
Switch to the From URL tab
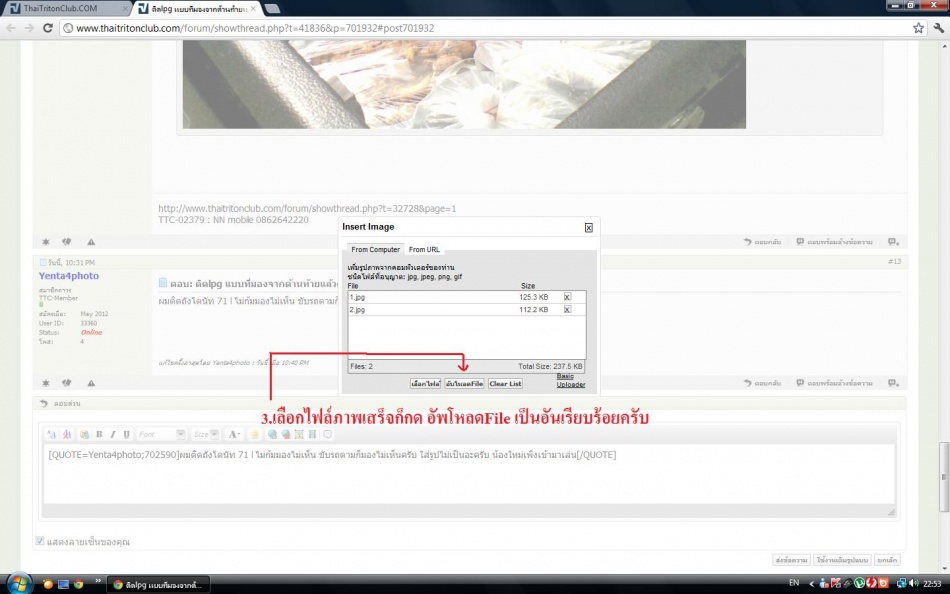point(424,249)
